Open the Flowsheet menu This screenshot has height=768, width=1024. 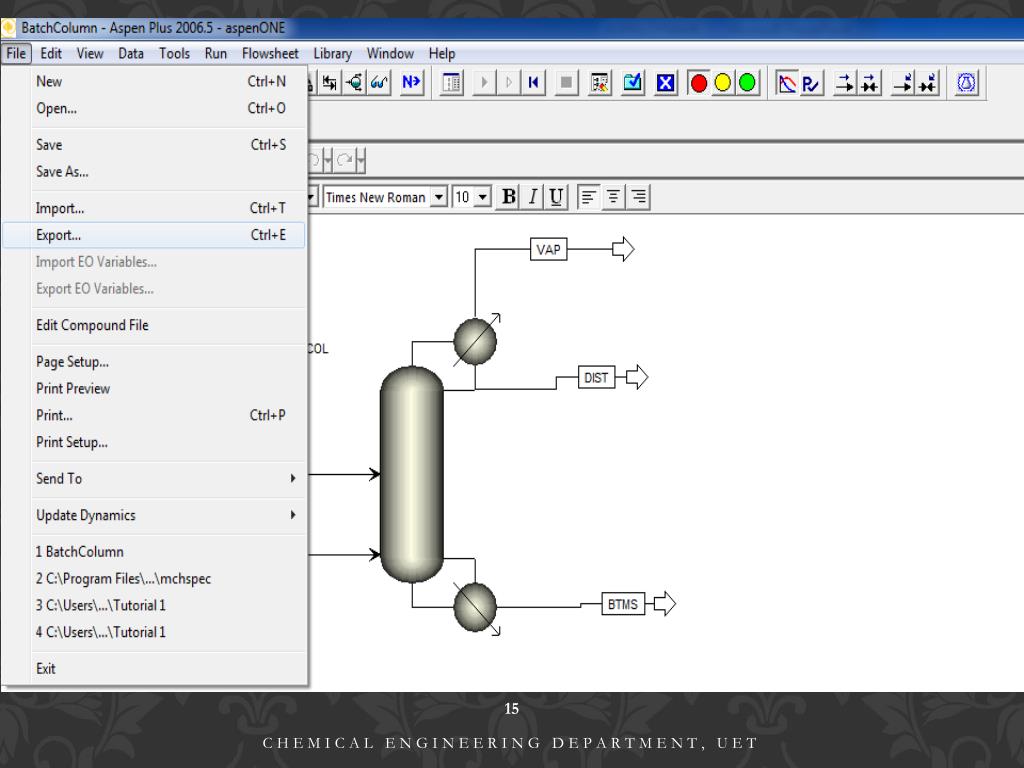click(x=270, y=54)
